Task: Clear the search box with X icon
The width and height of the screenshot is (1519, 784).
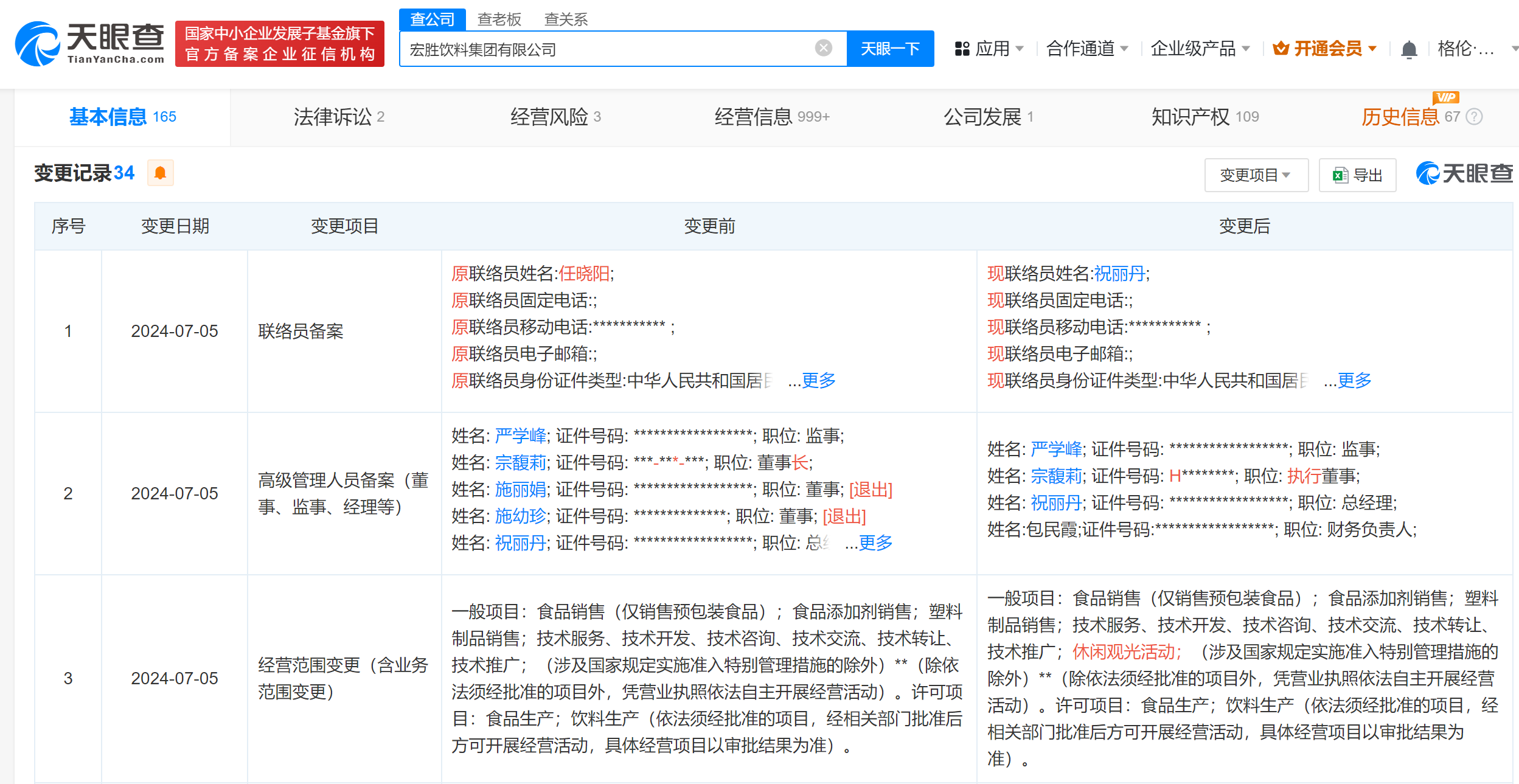Action: (823, 48)
